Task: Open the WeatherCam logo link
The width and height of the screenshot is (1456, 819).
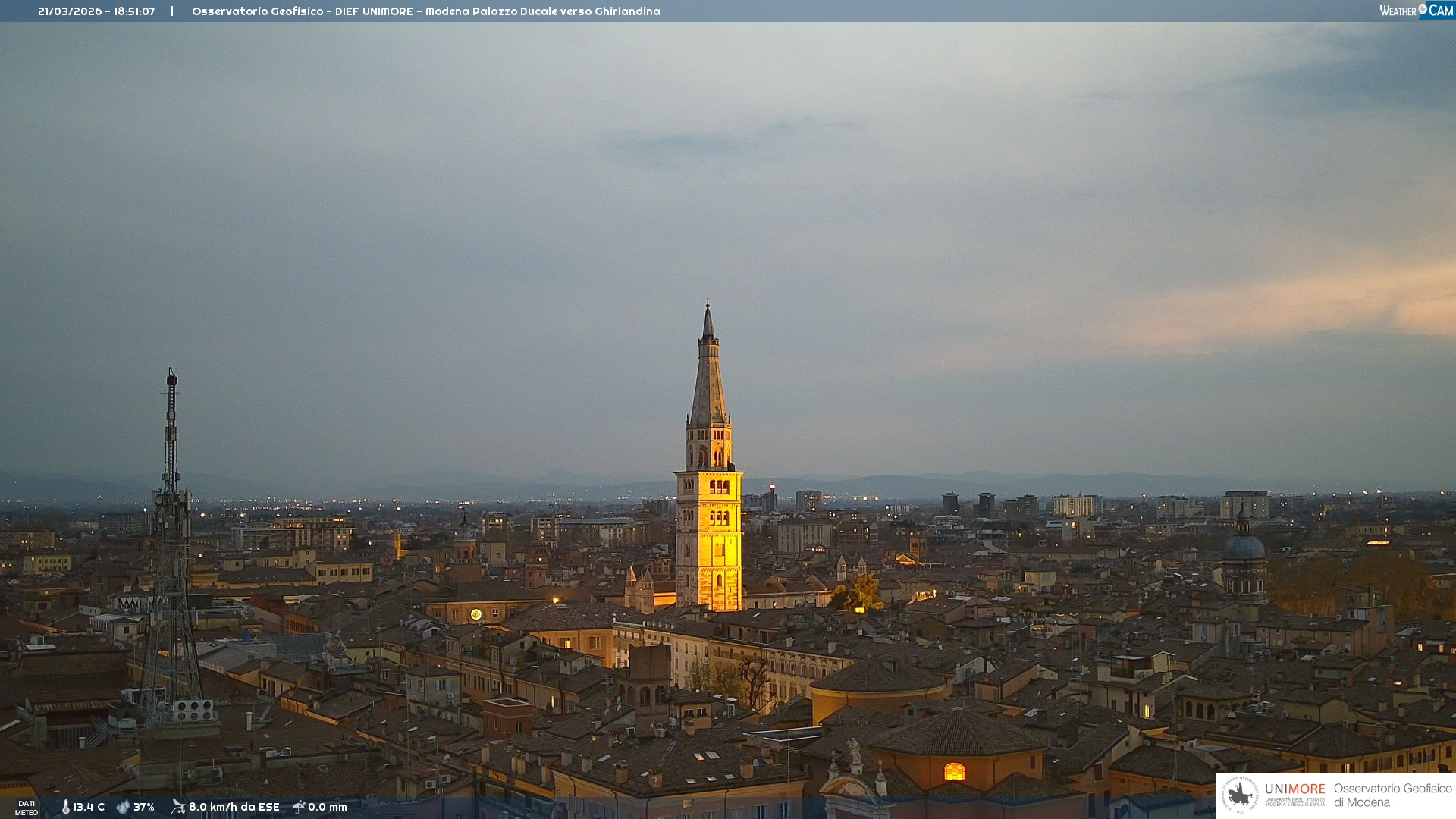Action: [1416, 11]
